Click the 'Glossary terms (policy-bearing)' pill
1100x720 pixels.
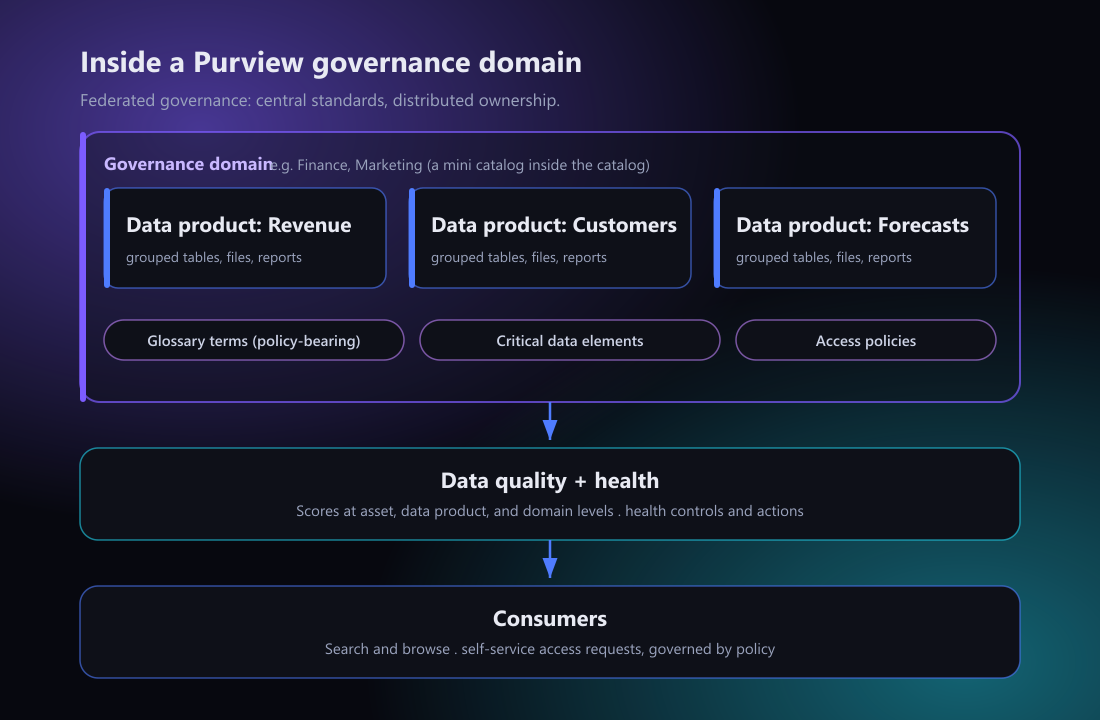point(254,340)
